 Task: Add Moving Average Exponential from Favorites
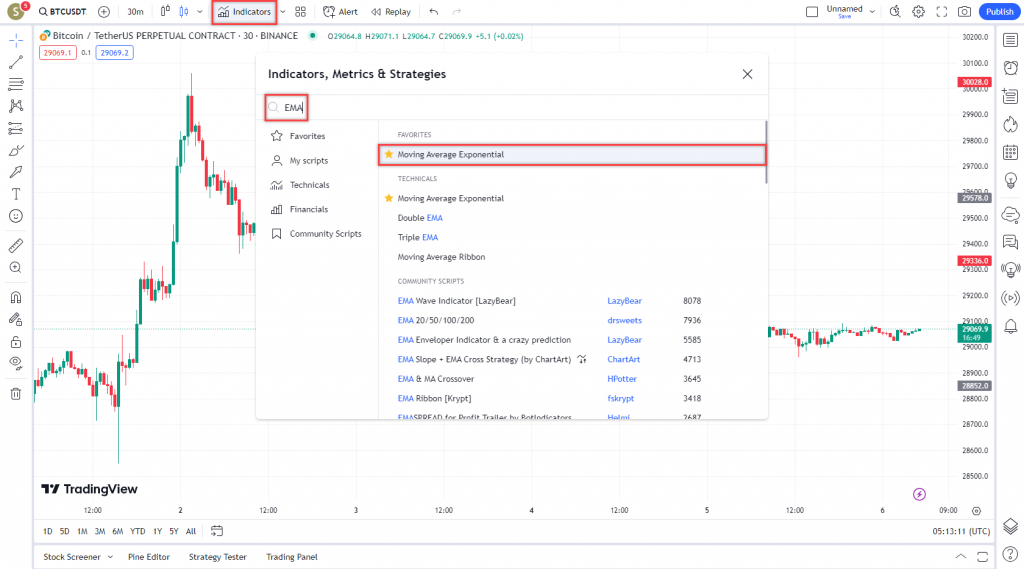(571, 155)
